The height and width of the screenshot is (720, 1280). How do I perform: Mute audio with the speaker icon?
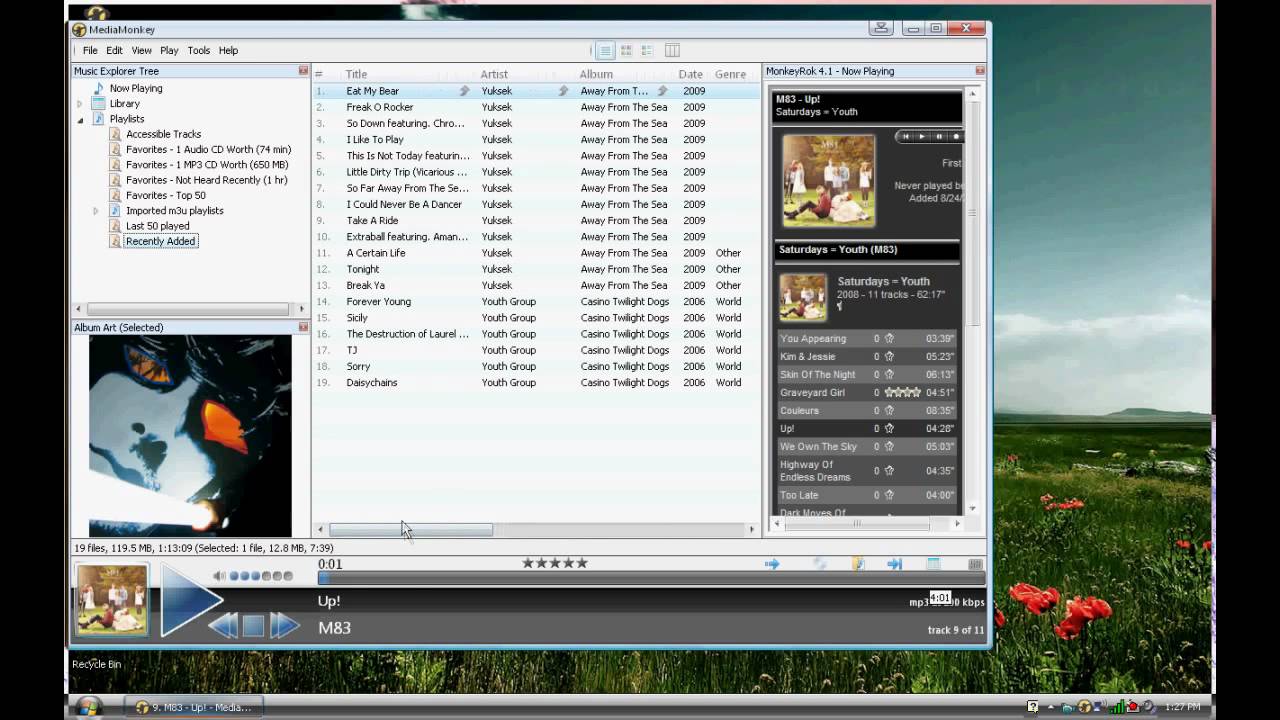219,576
